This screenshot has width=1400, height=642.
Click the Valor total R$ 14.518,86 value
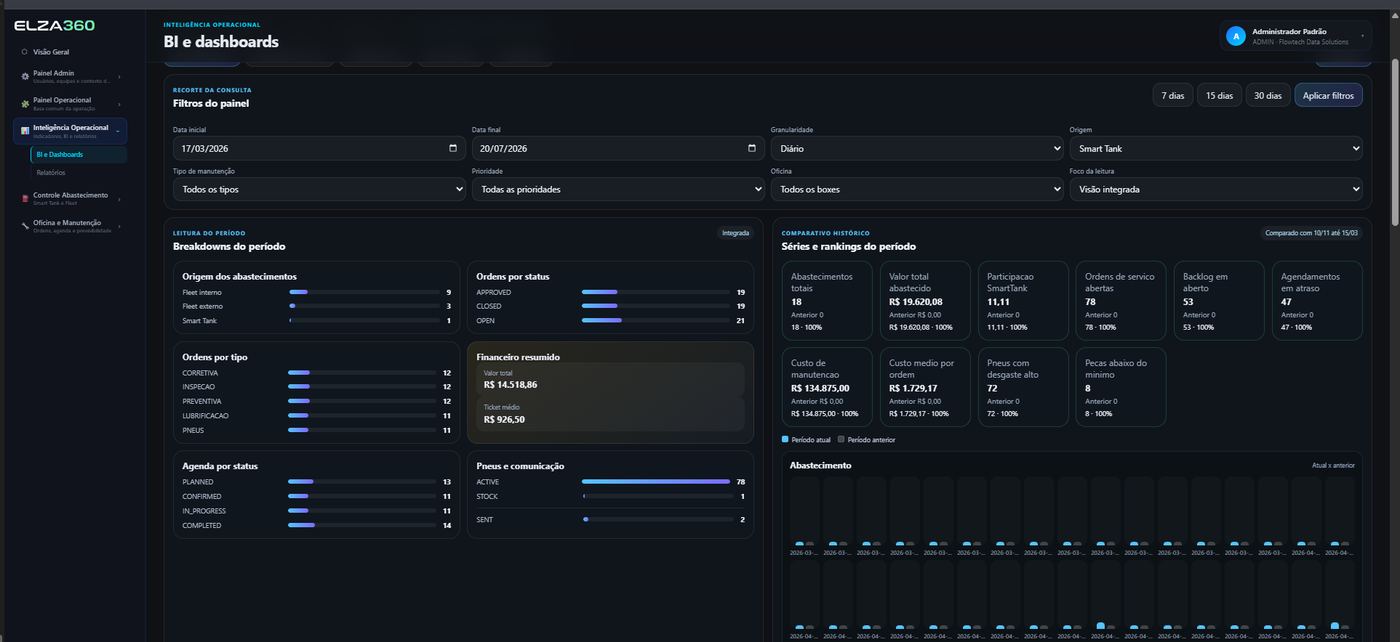click(x=510, y=385)
